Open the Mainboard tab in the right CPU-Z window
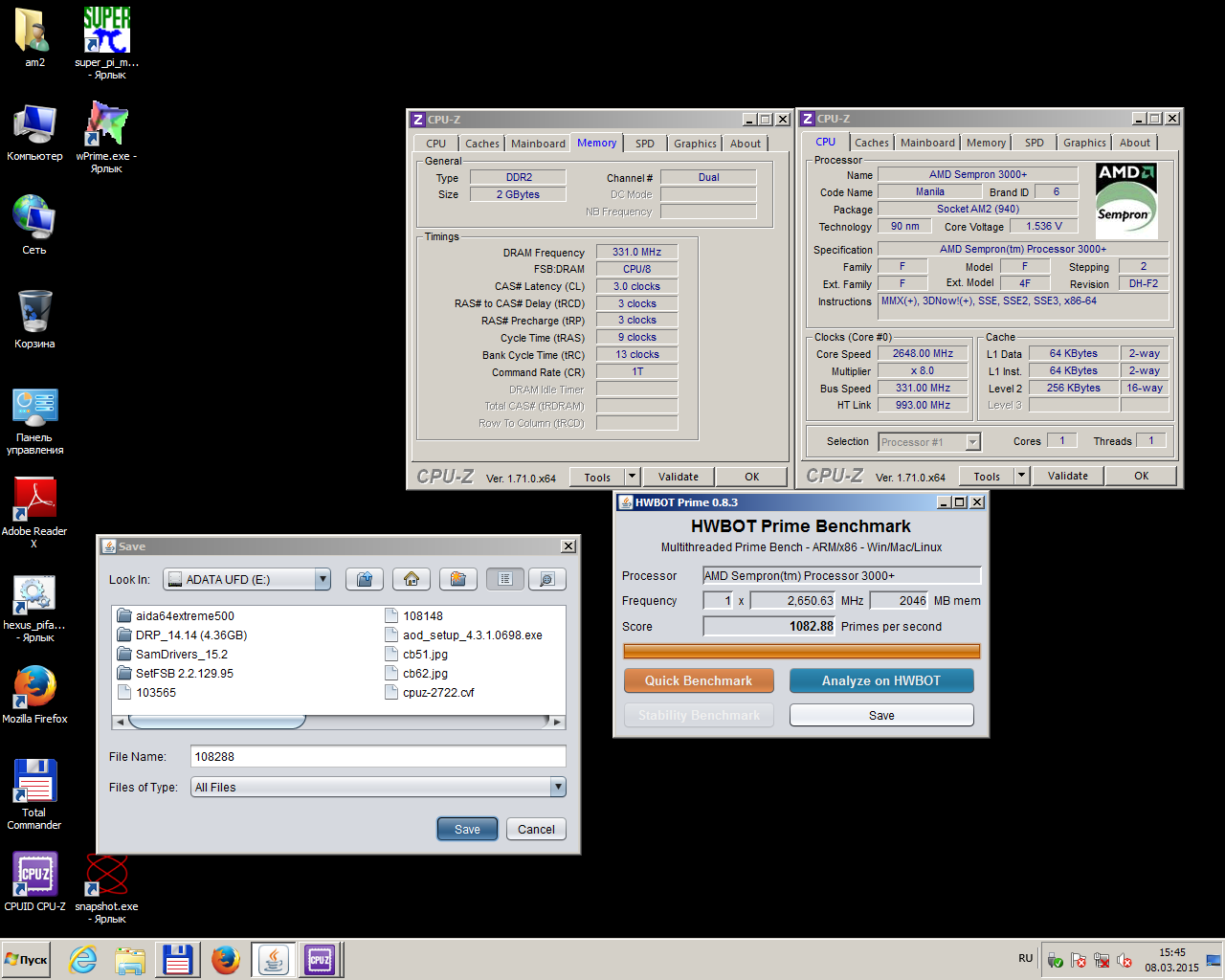The height and width of the screenshot is (980, 1225). click(x=927, y=143)
